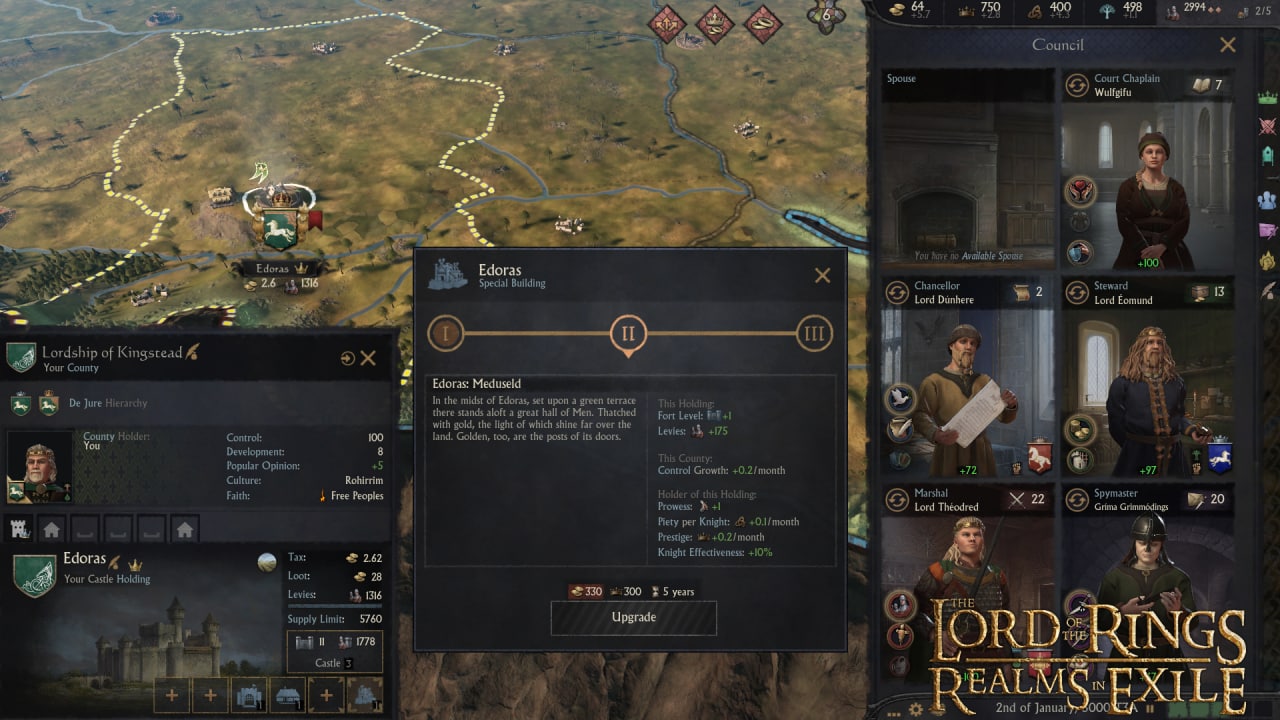Click the first empty building slot plus

(171, 694)
